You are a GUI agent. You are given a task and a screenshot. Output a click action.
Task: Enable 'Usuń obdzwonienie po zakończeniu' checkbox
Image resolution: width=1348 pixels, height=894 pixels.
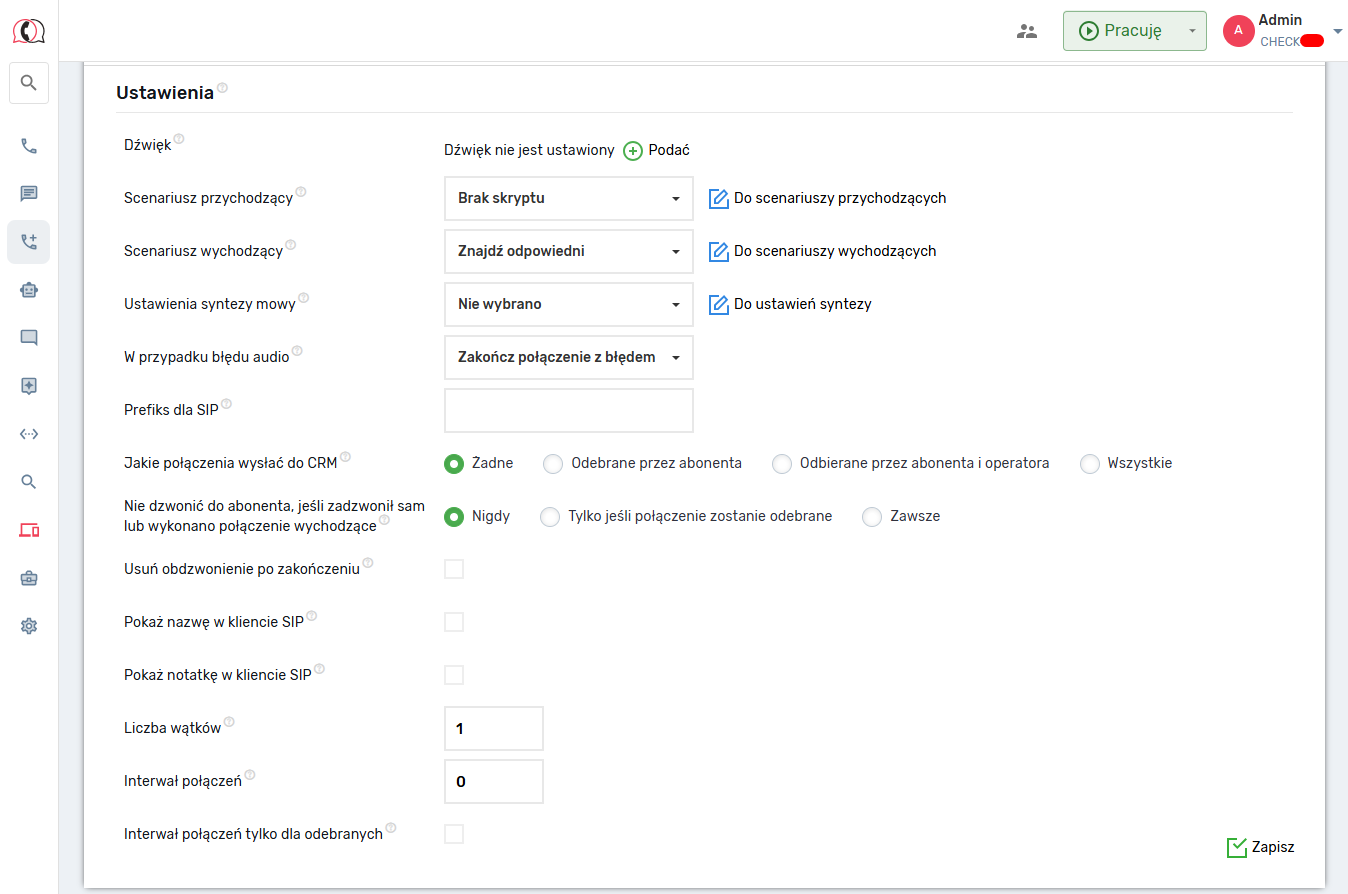[454, 569]
